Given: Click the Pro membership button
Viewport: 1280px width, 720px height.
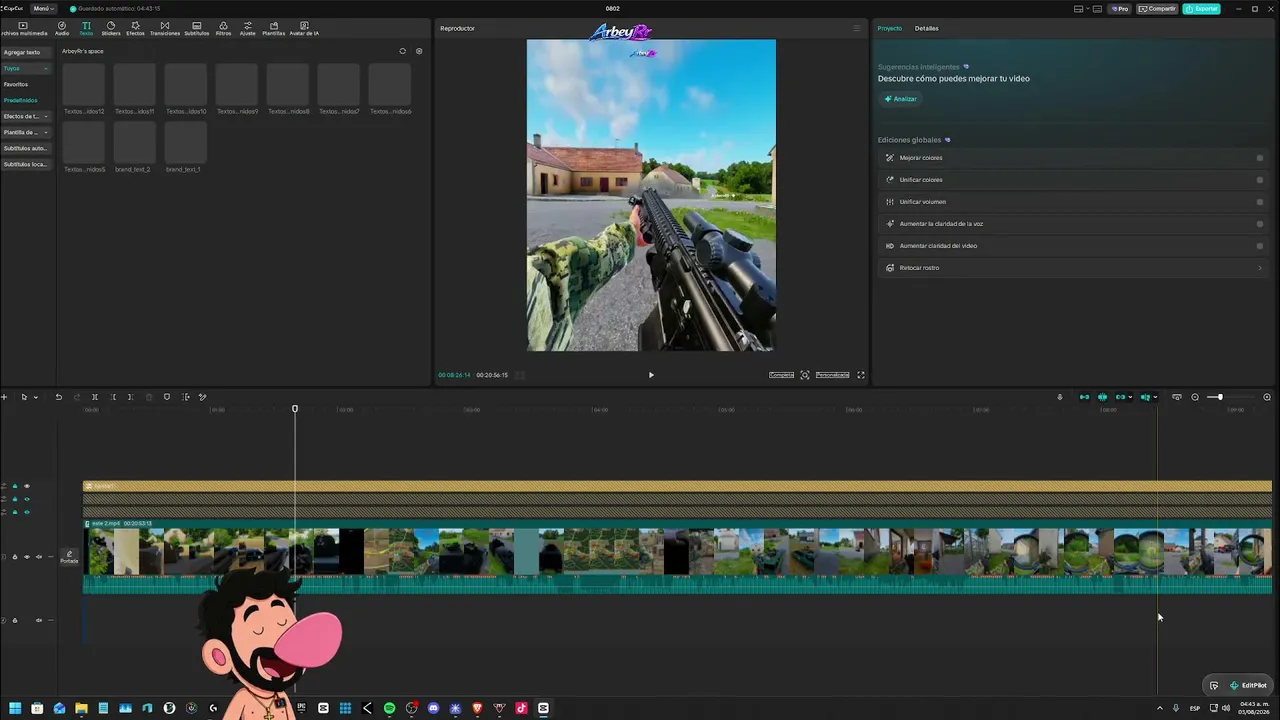Looking at the screenshot, I should point(1120,9).
